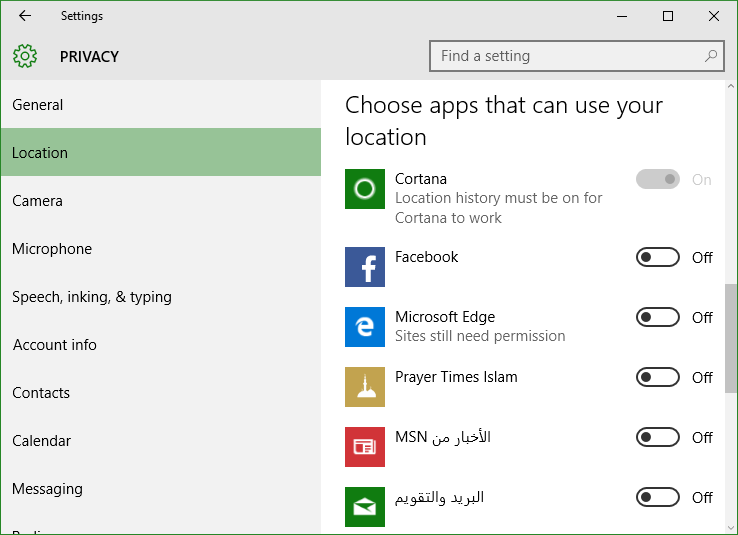Screen dimensions: 738x535
Task: Click the scrollbar down arrow
Action: (731, 528)
